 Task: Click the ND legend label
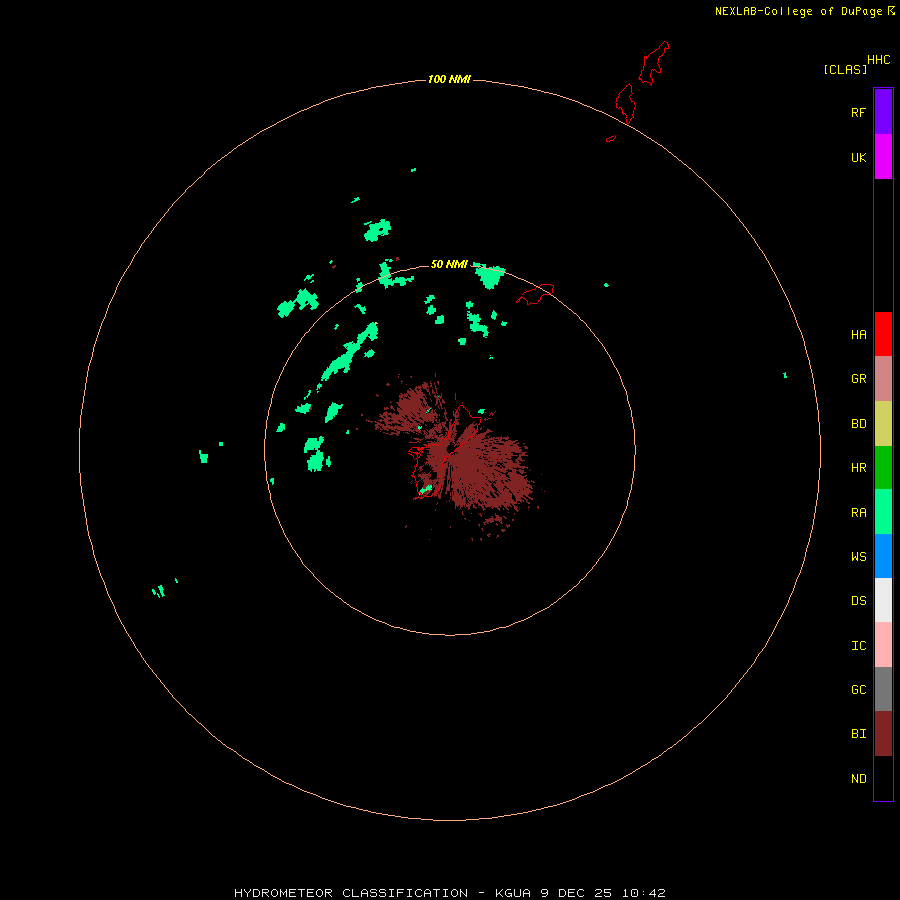(x=858, y=778)
